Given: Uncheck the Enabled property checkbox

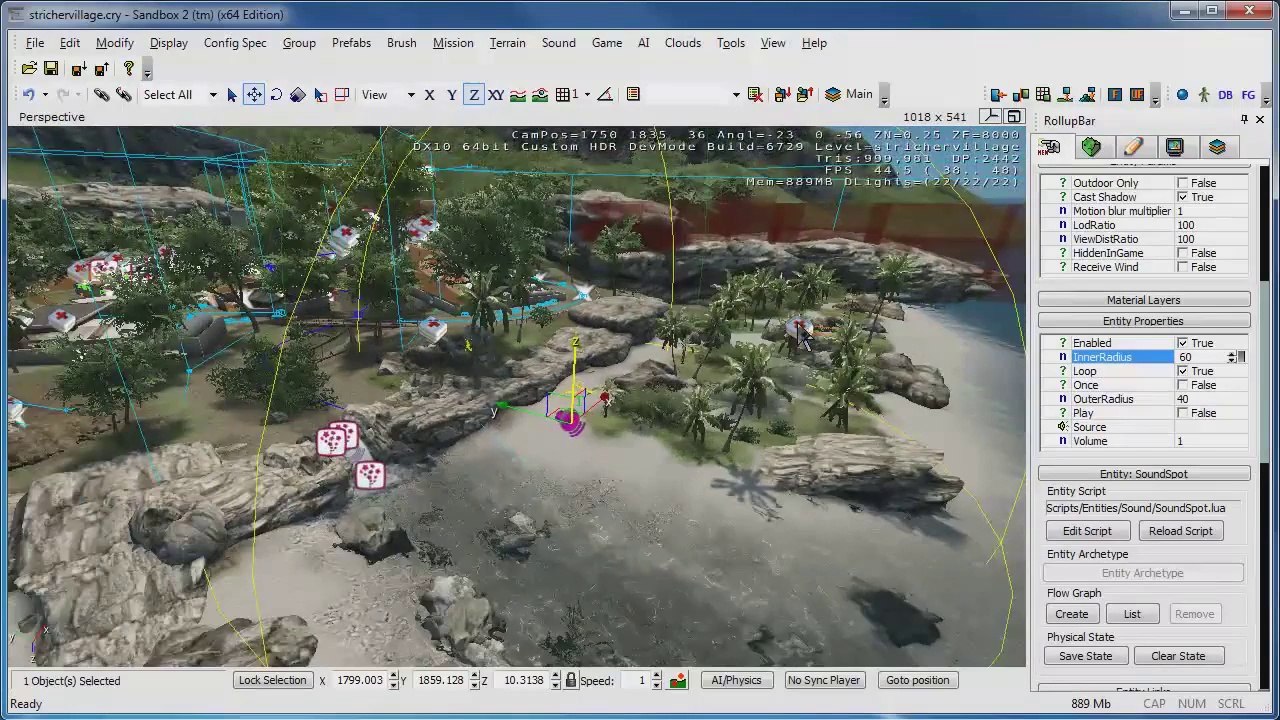Looking at the screenshot, I should [x=1183, y=343].
